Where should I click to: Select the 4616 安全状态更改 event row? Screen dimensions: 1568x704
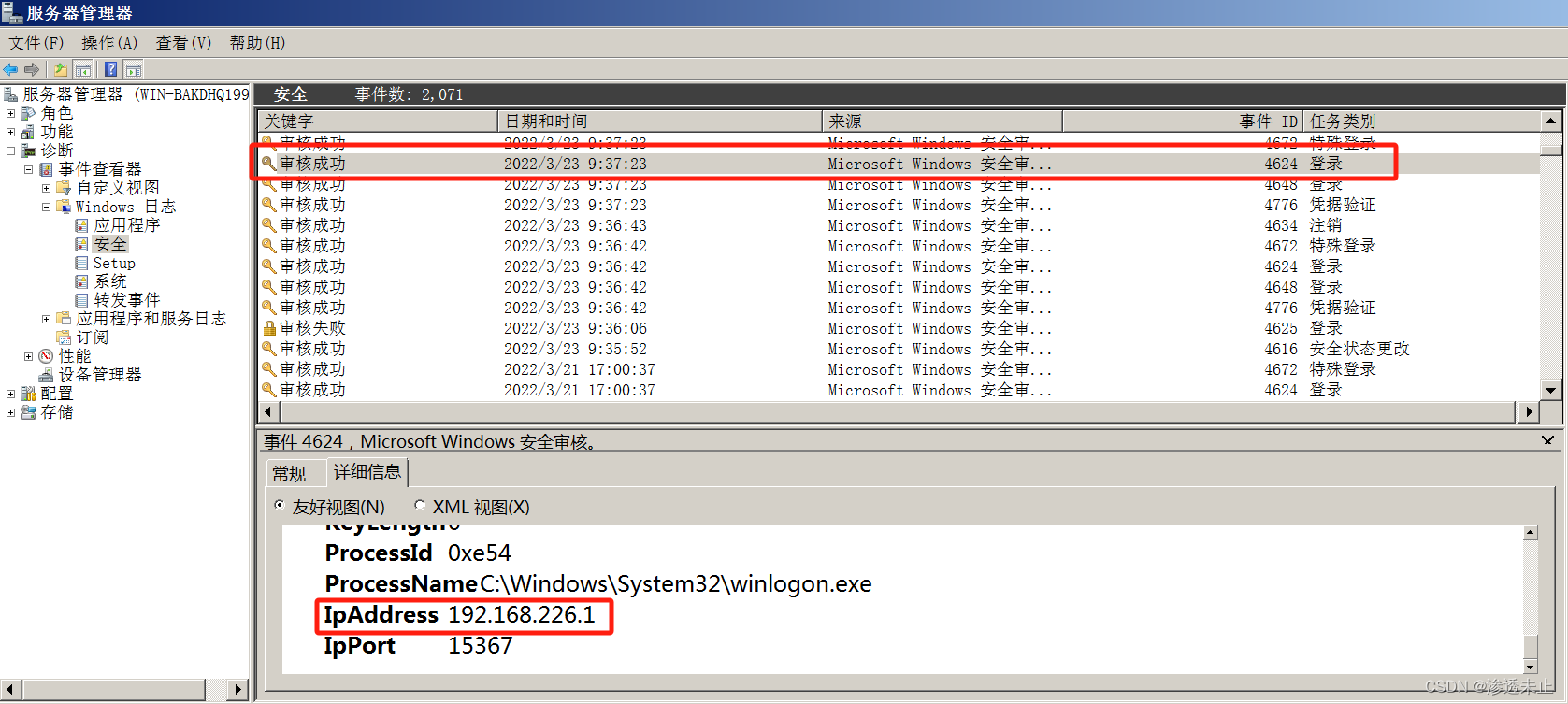pyautogui.click(x=899, y=349)
